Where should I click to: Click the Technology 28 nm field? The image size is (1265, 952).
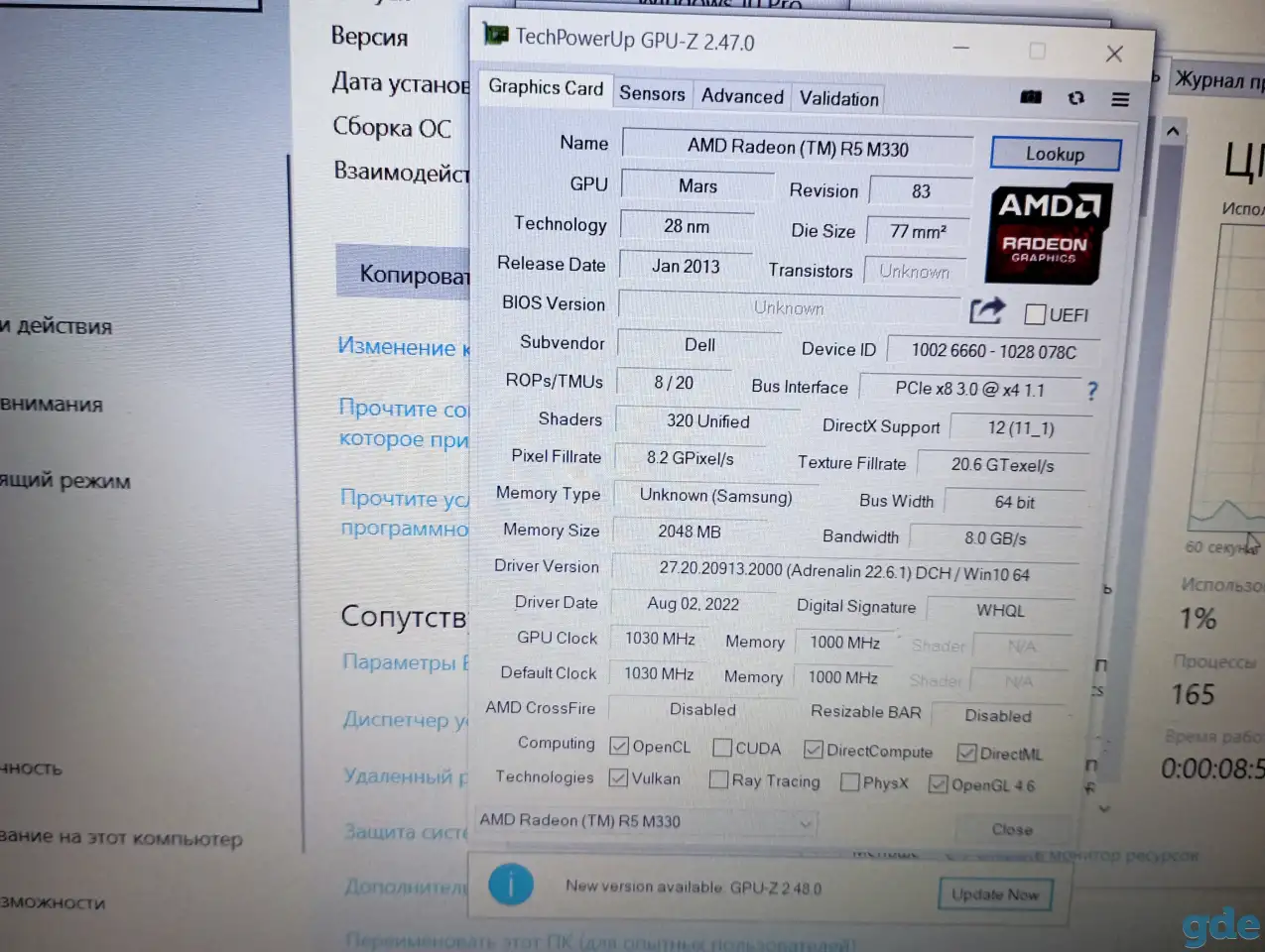tap(687, 226)
